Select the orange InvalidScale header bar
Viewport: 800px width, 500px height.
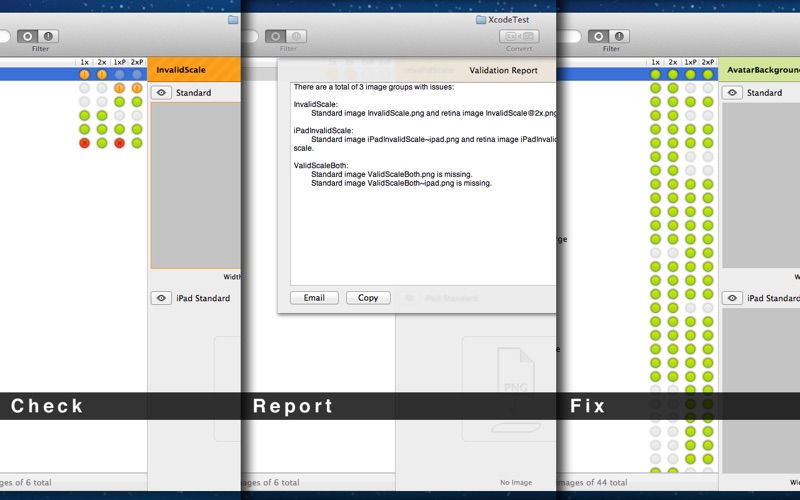coord(194,70)
